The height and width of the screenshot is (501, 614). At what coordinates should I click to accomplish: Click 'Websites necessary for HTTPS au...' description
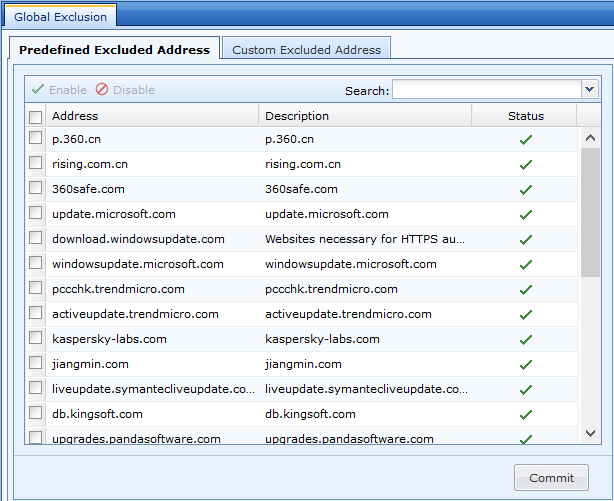[365, 239]
